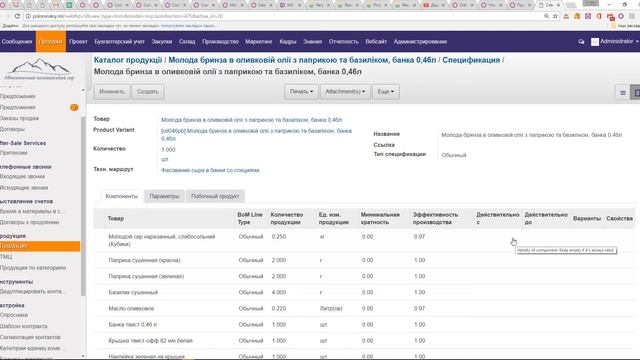Viewport: 640px width, 360px height.
Task: Open the Закупки menu
Action: (x=162, y=42)
